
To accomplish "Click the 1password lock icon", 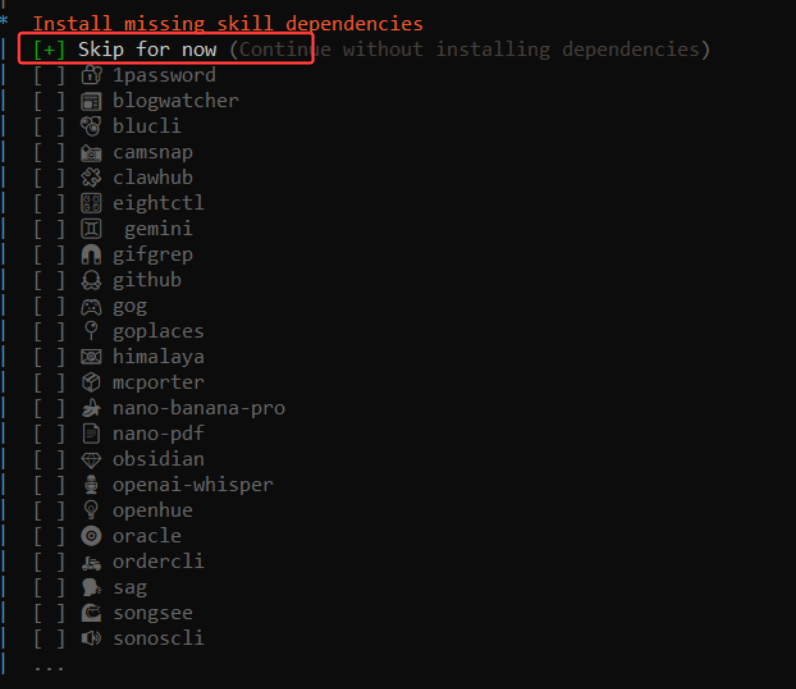I will point(91,75).
